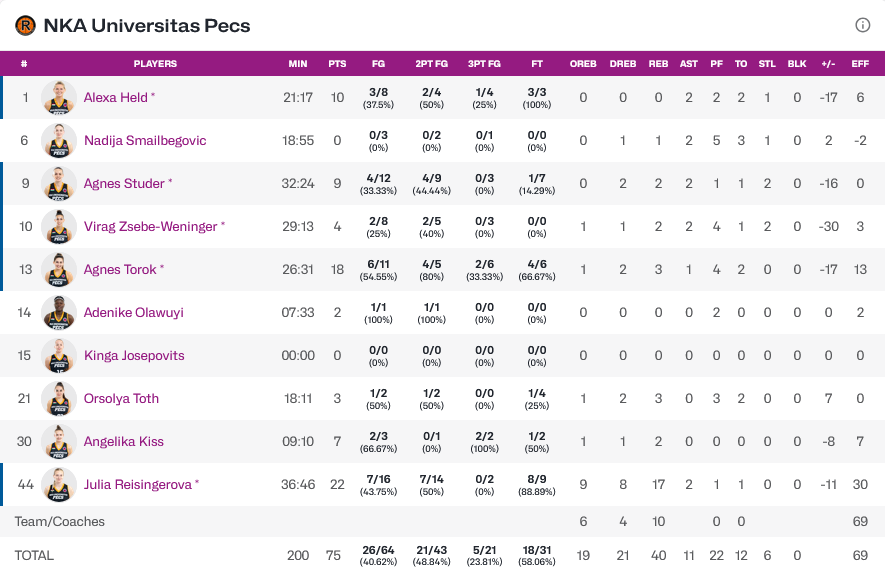
Task: Open Kinga Josepovits player page
Action: 134,356
